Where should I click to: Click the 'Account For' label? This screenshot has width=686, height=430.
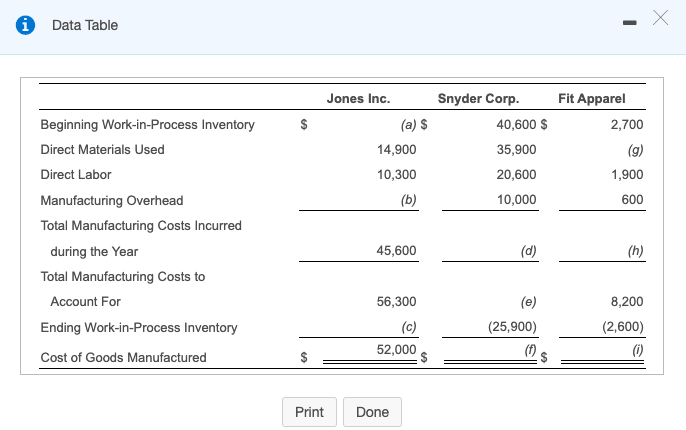[85, 301]
